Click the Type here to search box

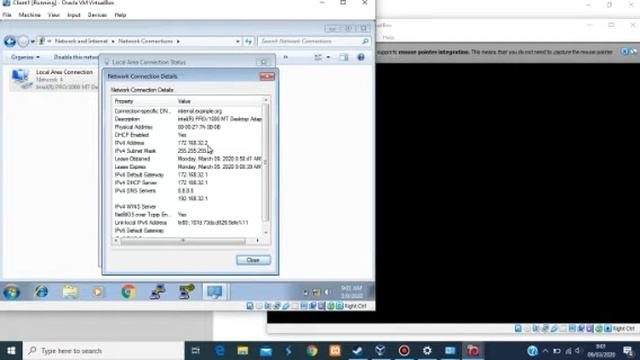point(104,351)
